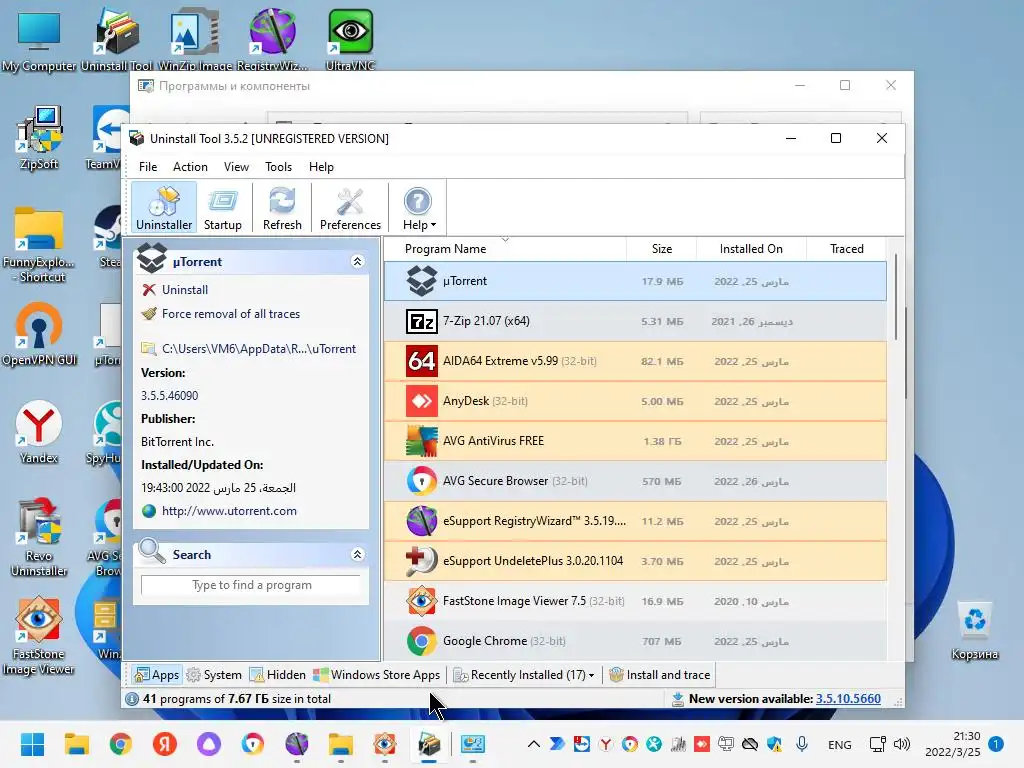This screenshot has height=768, width=1024.
Task: Click the Install and trace button
Action: pyautogui.click(x=660, y=675)
